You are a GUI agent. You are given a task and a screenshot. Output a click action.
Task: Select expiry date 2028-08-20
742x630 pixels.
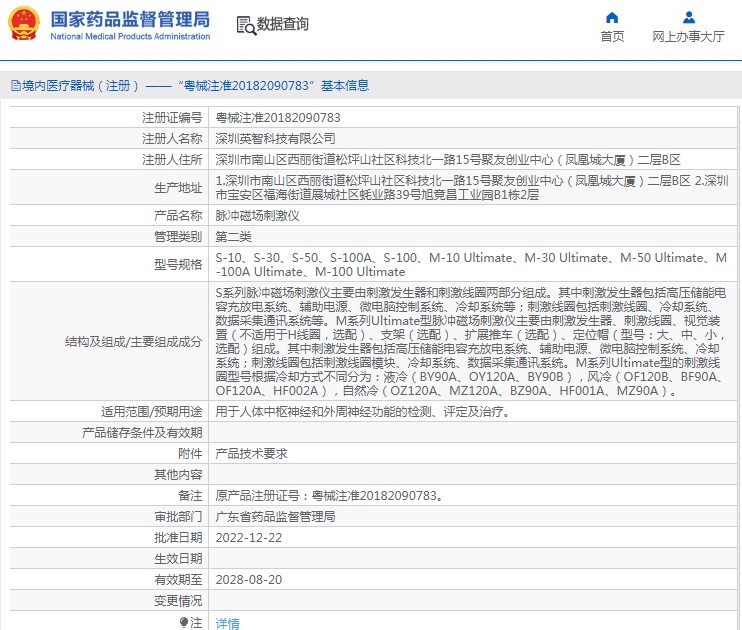point(249,579)
